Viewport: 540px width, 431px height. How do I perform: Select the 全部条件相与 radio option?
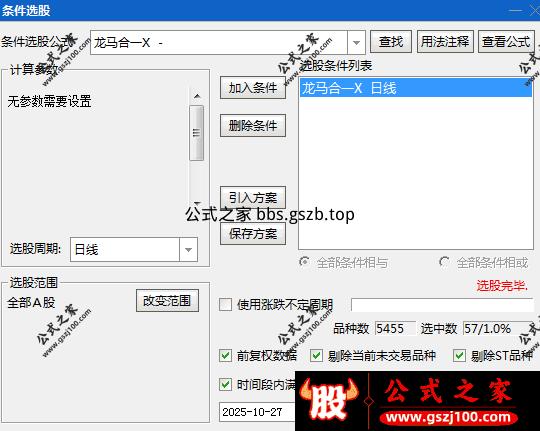point(304,262)
